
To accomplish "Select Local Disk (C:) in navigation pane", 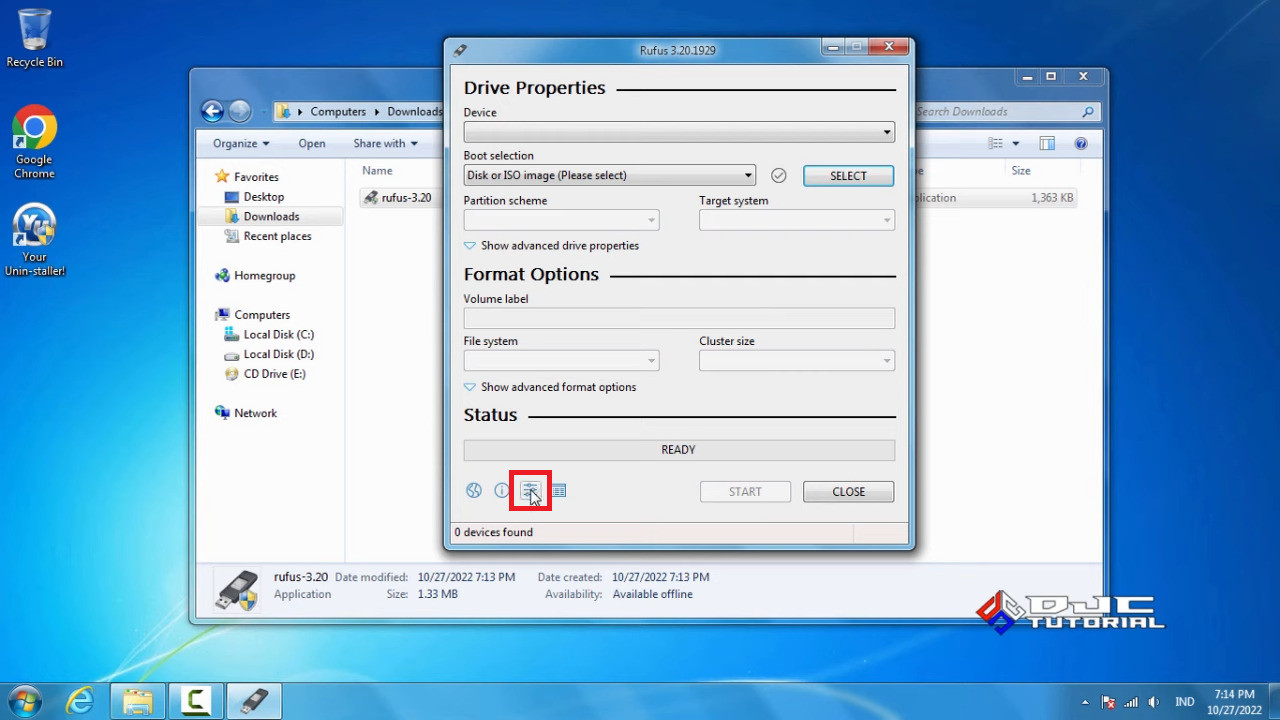I will (269, 335).
